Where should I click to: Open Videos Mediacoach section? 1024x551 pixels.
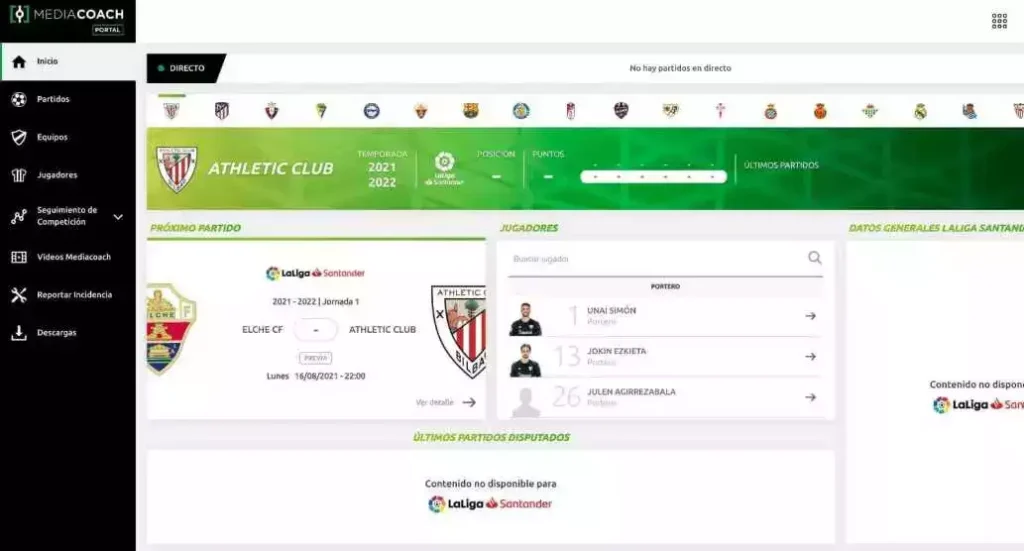pyautogui.click(x=73, y=257)
